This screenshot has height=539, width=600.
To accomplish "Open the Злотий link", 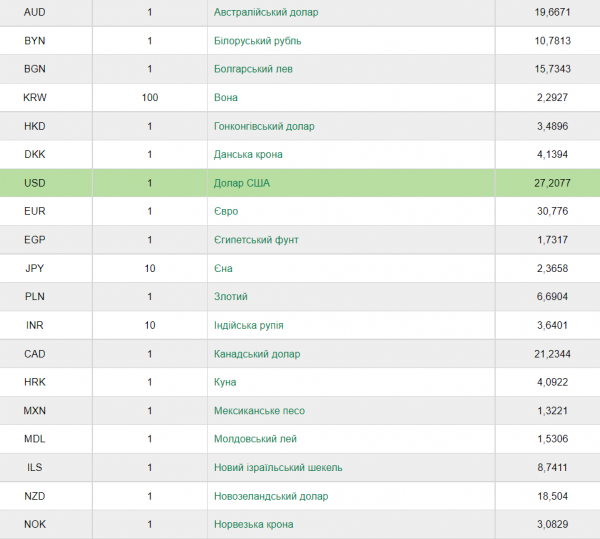I will [231, 296].
